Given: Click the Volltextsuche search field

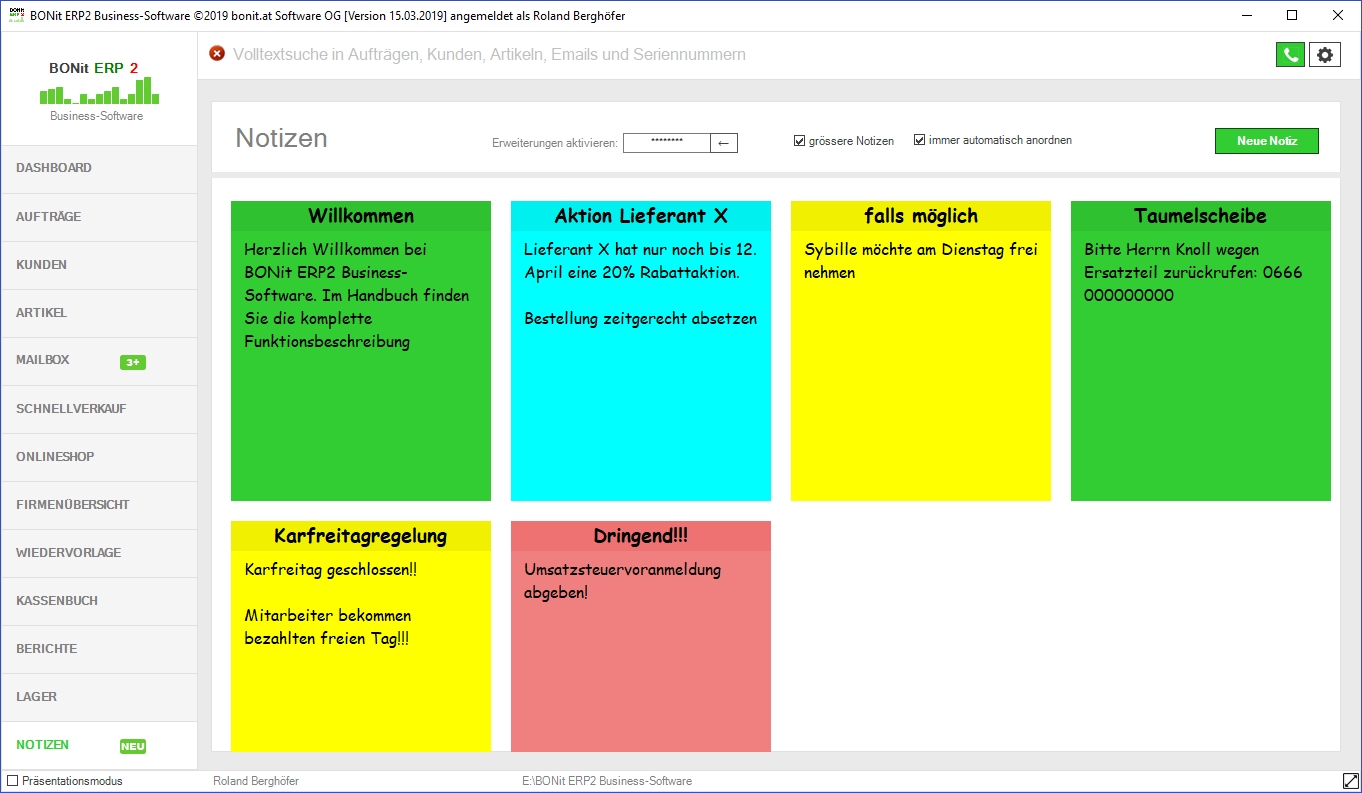Looking at the screenshot, I should tap(740, 55).
